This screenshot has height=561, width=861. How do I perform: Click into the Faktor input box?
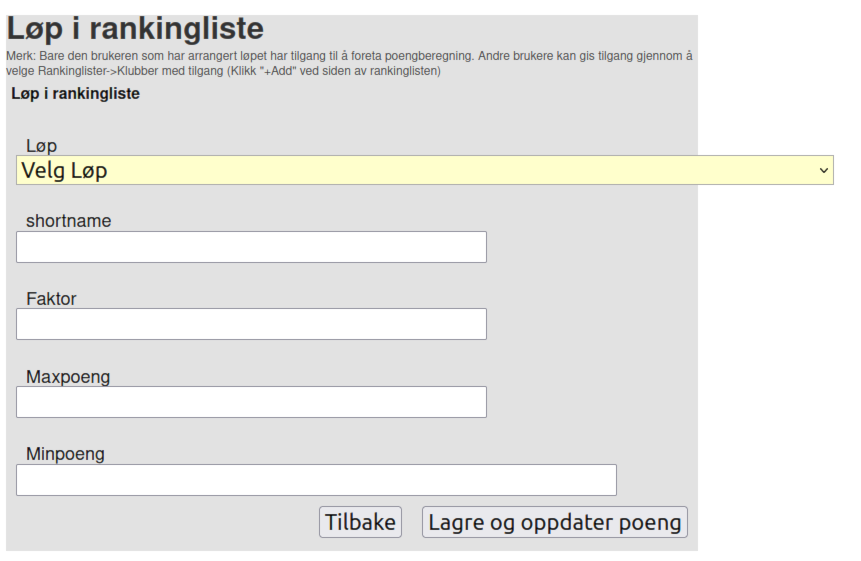251,324
